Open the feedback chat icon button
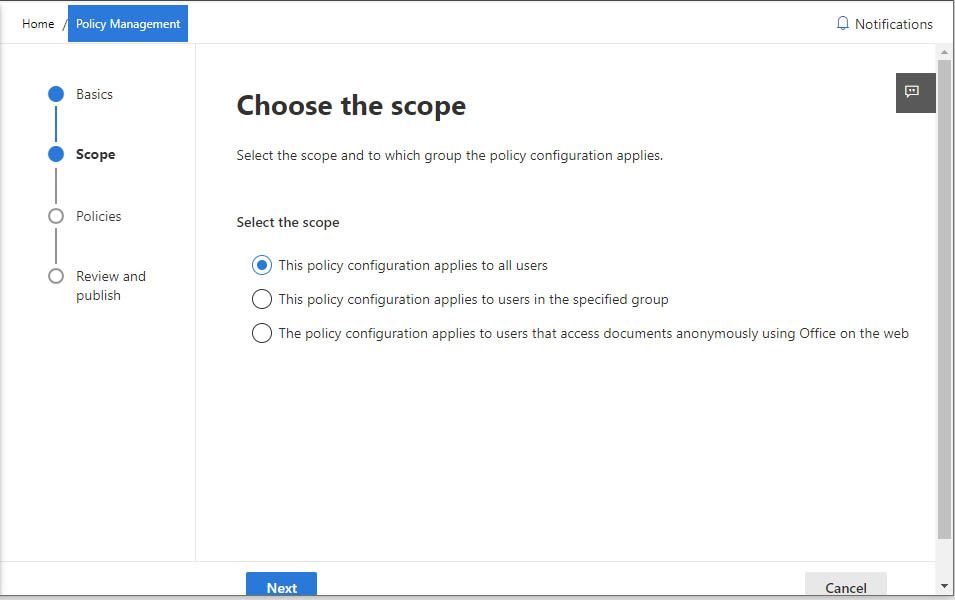This screenshot has width=955, height=600. pos(915,93)
